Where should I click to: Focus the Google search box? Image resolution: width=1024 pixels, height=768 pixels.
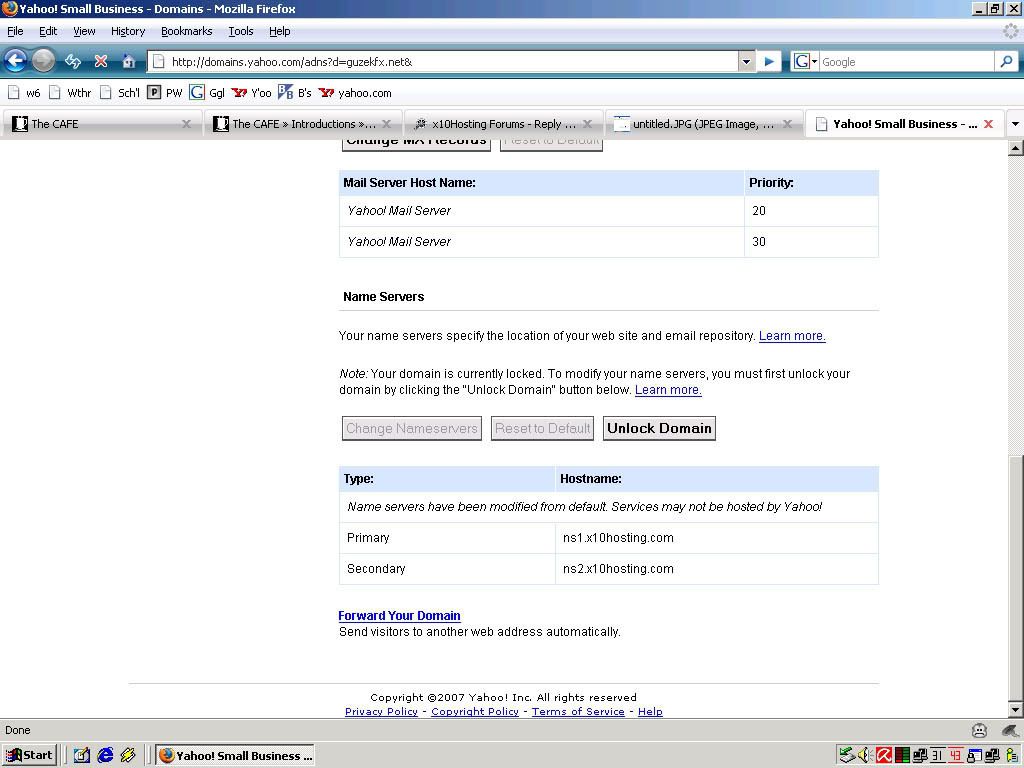[x=906, y=62]
